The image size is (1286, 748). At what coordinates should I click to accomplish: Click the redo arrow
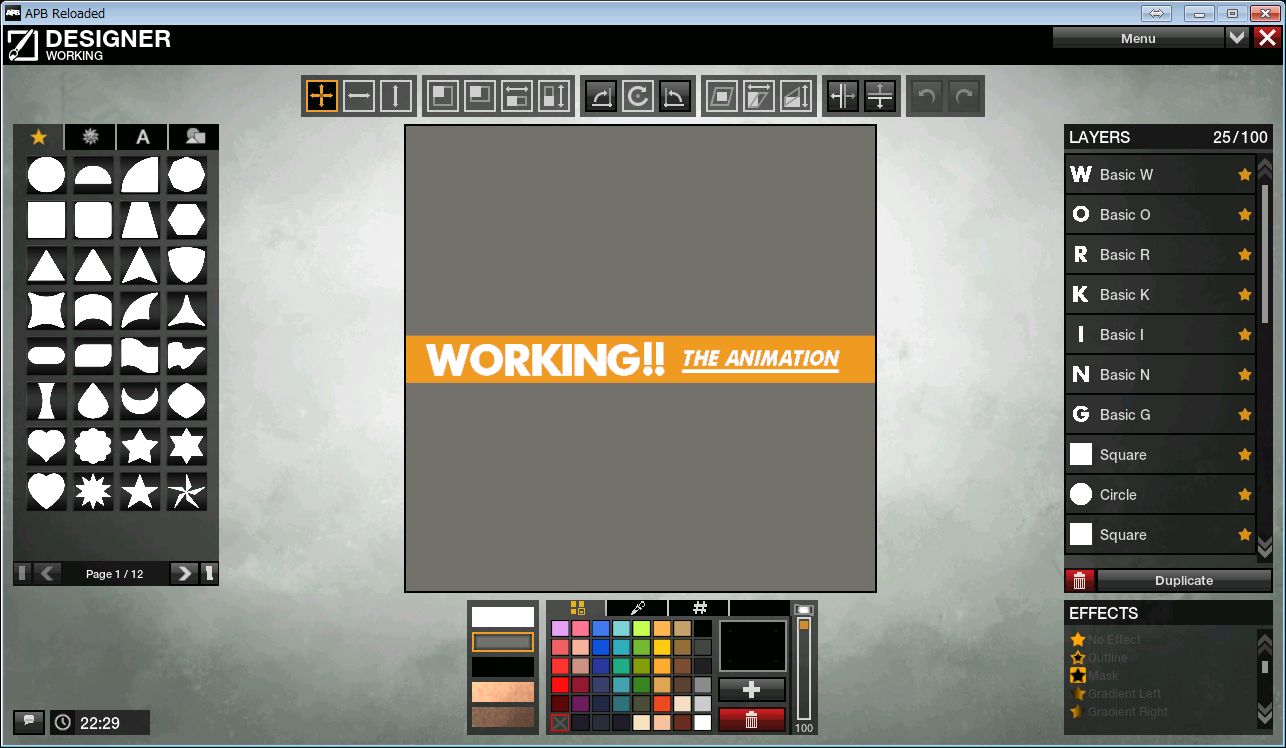click(x=964, y=96)
